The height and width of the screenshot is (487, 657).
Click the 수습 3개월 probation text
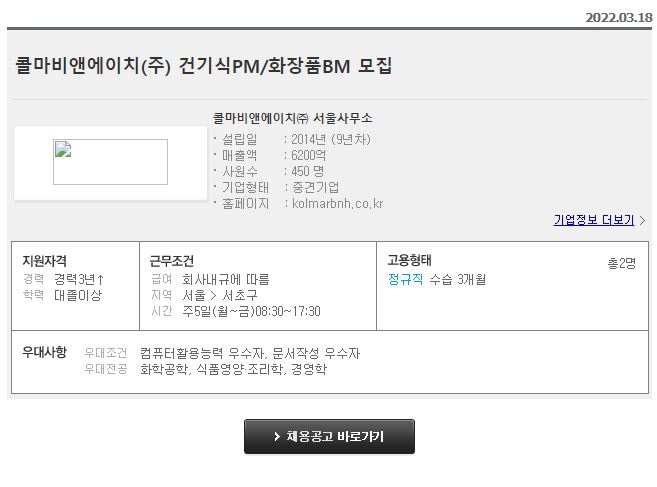pos(458,279)
